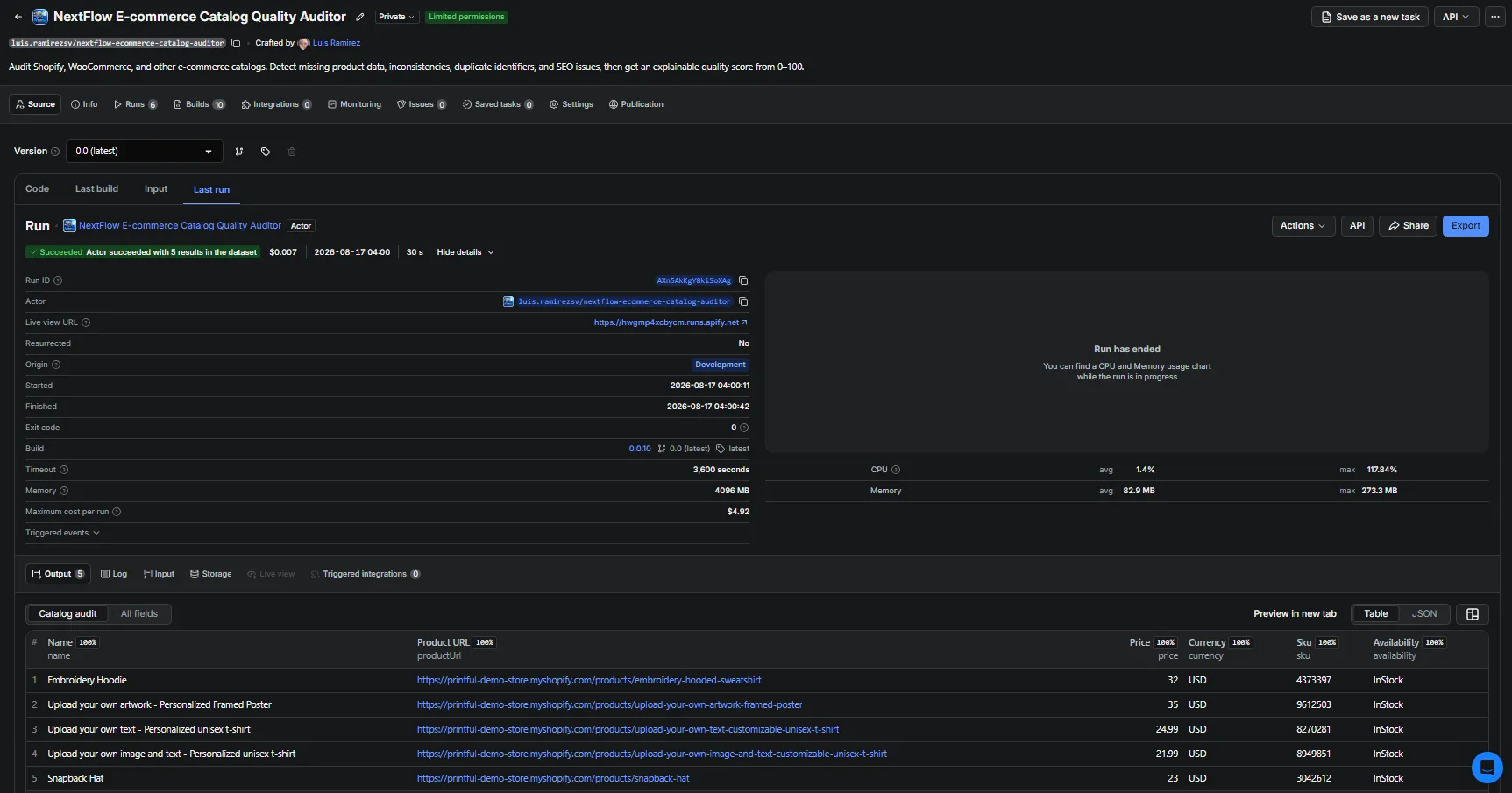
Task: Click the actor icon beside run title
Action: coord(69,226)
